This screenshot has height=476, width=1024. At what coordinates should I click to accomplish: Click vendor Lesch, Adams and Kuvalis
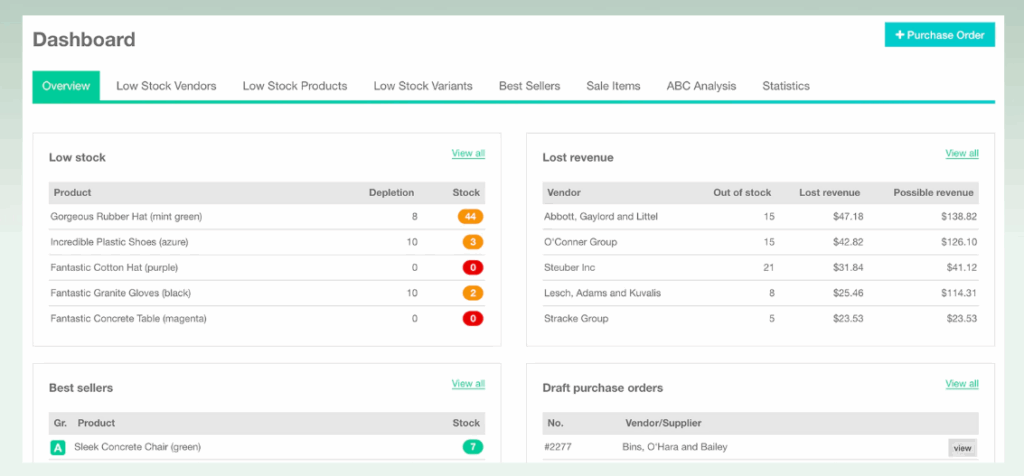[x=603, y=293]
